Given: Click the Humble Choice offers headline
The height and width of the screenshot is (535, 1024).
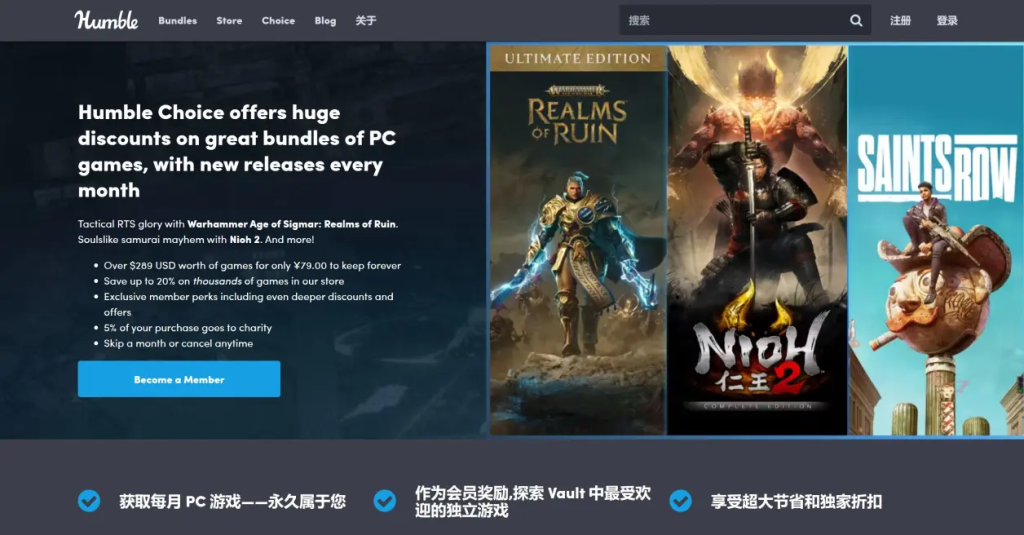Looking at the screenshot, I should click(237, 151).
